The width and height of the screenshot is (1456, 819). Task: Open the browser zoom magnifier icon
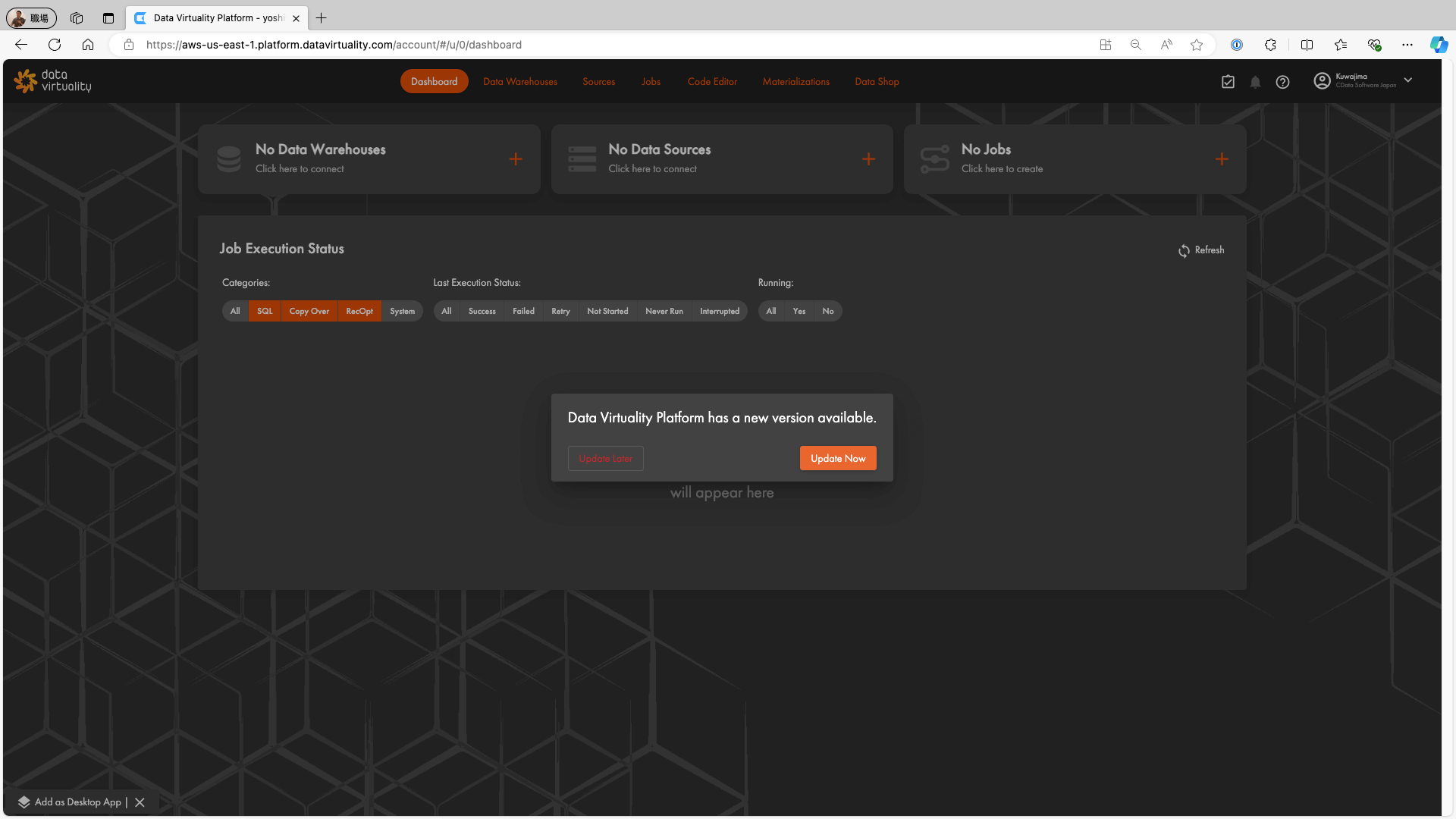[1136, 45]
